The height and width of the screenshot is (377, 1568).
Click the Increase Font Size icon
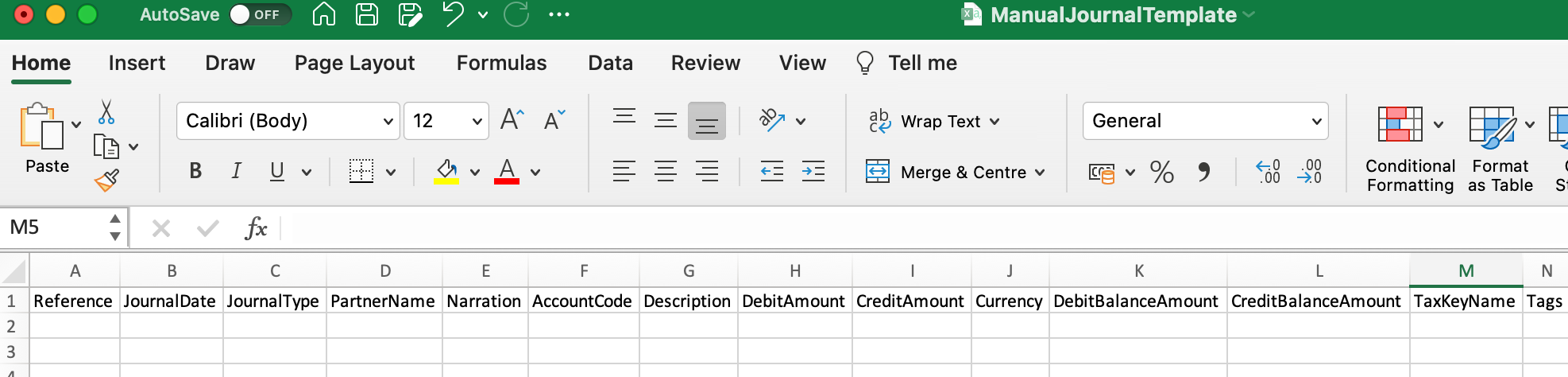point(512,120)
